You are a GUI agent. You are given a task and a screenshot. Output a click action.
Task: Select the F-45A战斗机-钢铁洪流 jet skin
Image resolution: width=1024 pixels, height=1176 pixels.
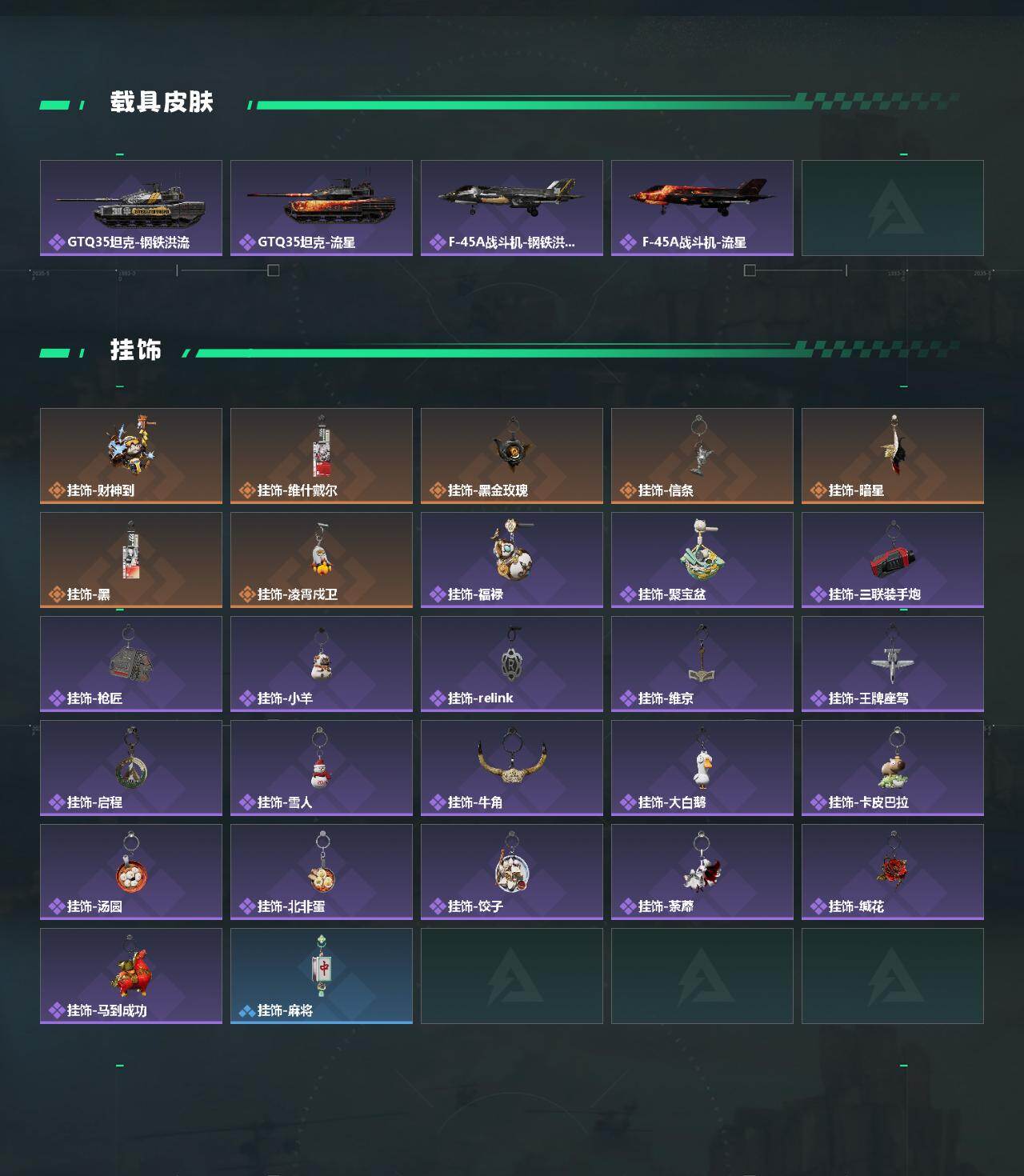512,208
